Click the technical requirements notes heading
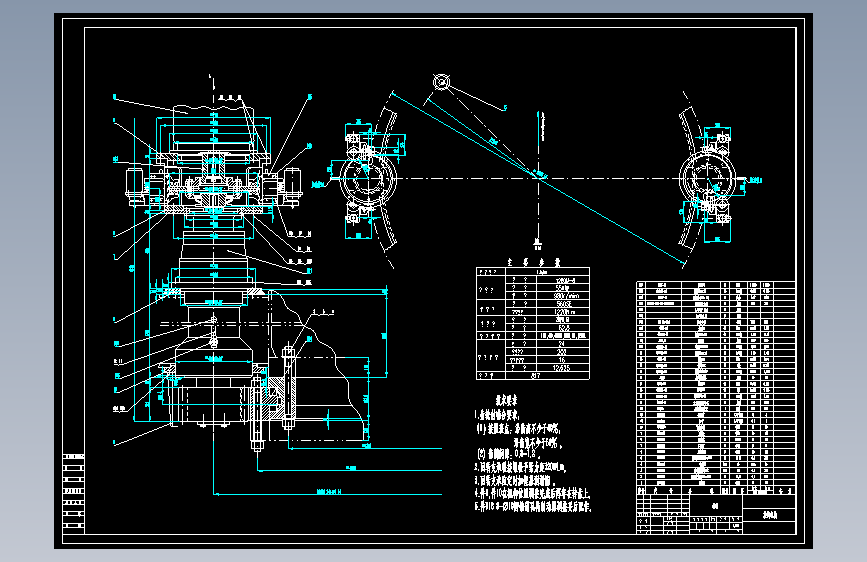Screen dimensions: 867x562 (506, 399)
